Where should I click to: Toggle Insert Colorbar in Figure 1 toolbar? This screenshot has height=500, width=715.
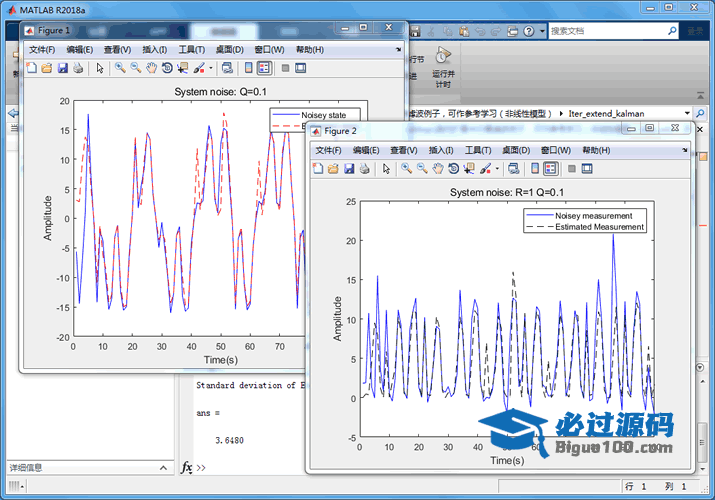point(247,68)
